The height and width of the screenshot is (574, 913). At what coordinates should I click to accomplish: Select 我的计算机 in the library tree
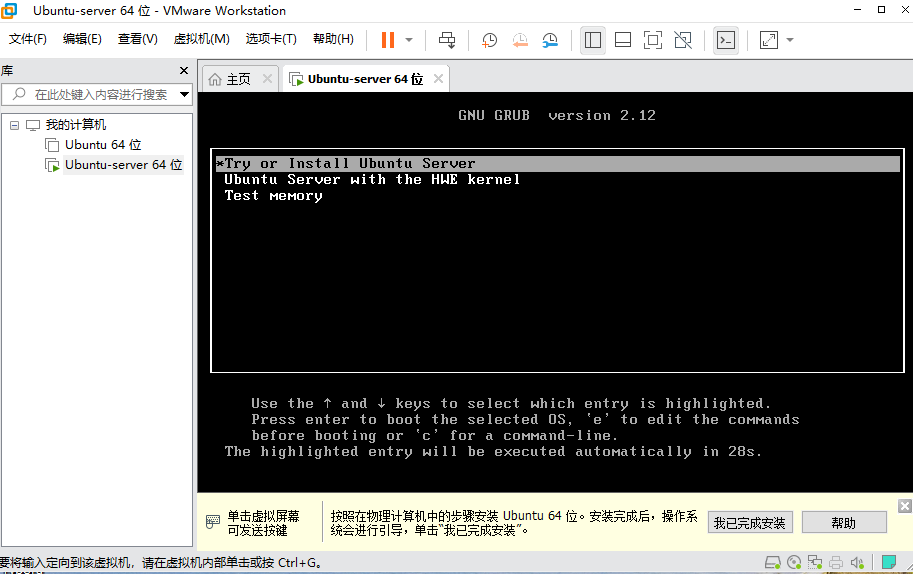click(76, 125)
